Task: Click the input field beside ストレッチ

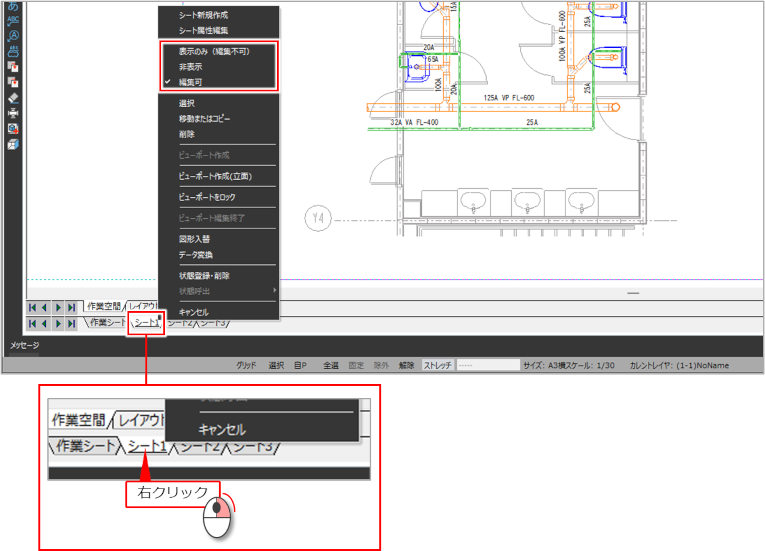Action: [487, 366]
